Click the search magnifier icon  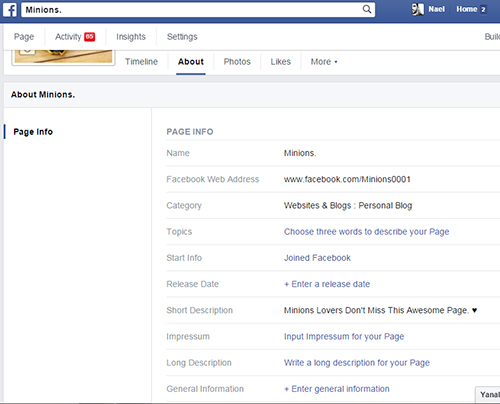[x=367, y=9]
